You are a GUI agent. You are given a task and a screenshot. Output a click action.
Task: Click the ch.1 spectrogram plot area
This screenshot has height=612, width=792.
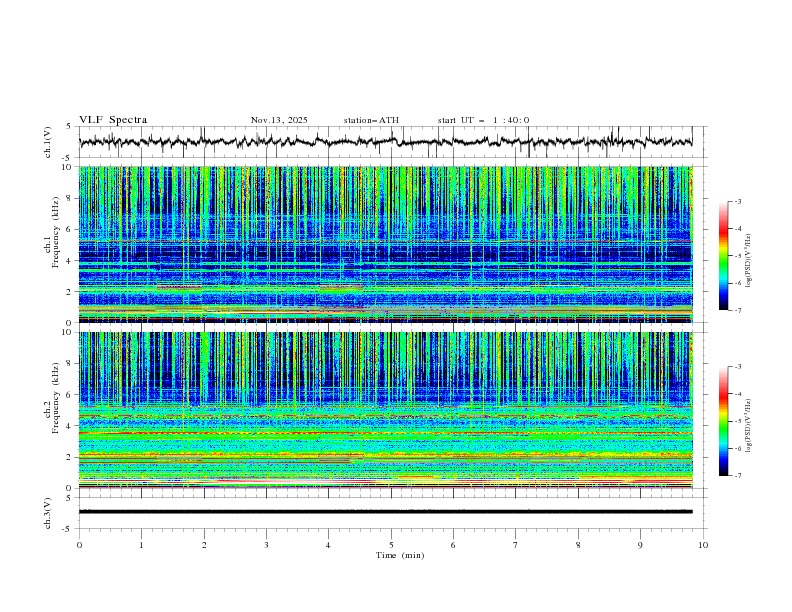[385, 244]
